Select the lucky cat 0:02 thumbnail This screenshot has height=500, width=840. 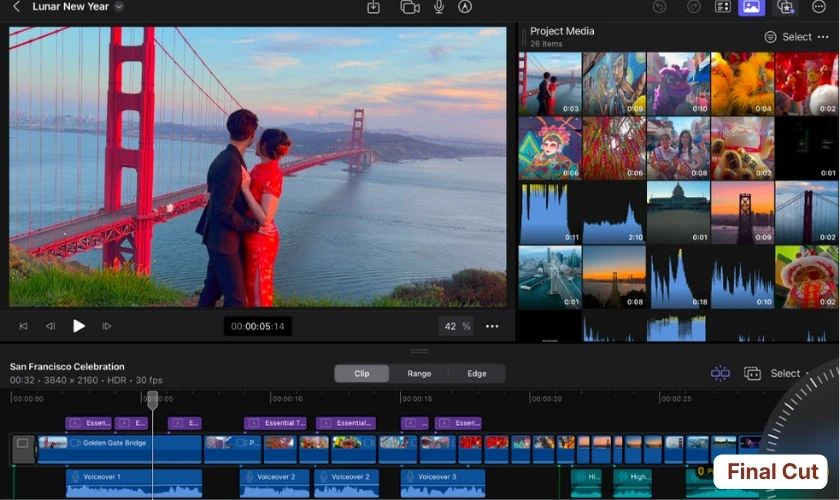(742, 148)
